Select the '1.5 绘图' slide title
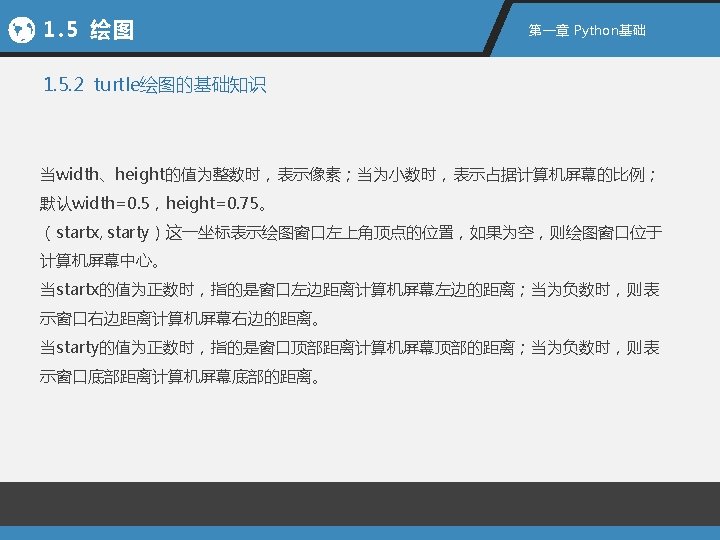 [89, 30]
